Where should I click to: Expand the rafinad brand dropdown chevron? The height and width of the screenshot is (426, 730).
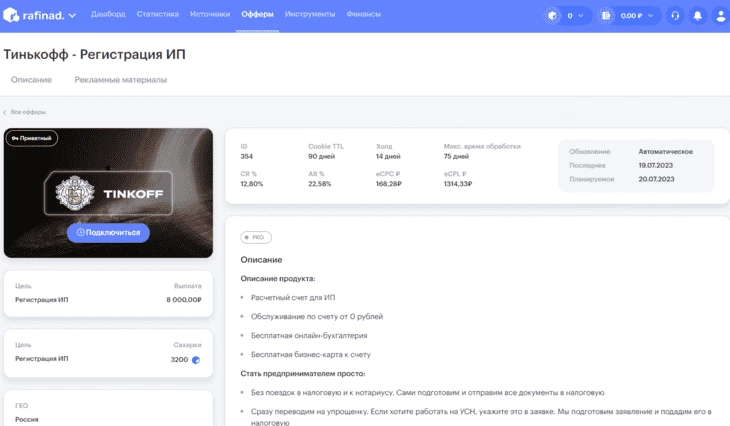click(x=72, y=15)
